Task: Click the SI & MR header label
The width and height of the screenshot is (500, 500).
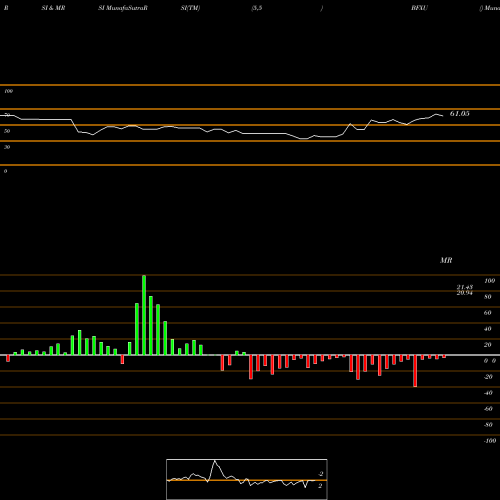Action: (53, 8)
